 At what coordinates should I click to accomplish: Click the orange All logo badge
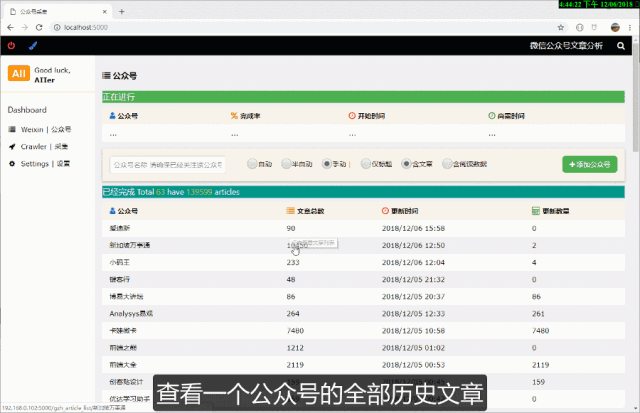(19, 73)
